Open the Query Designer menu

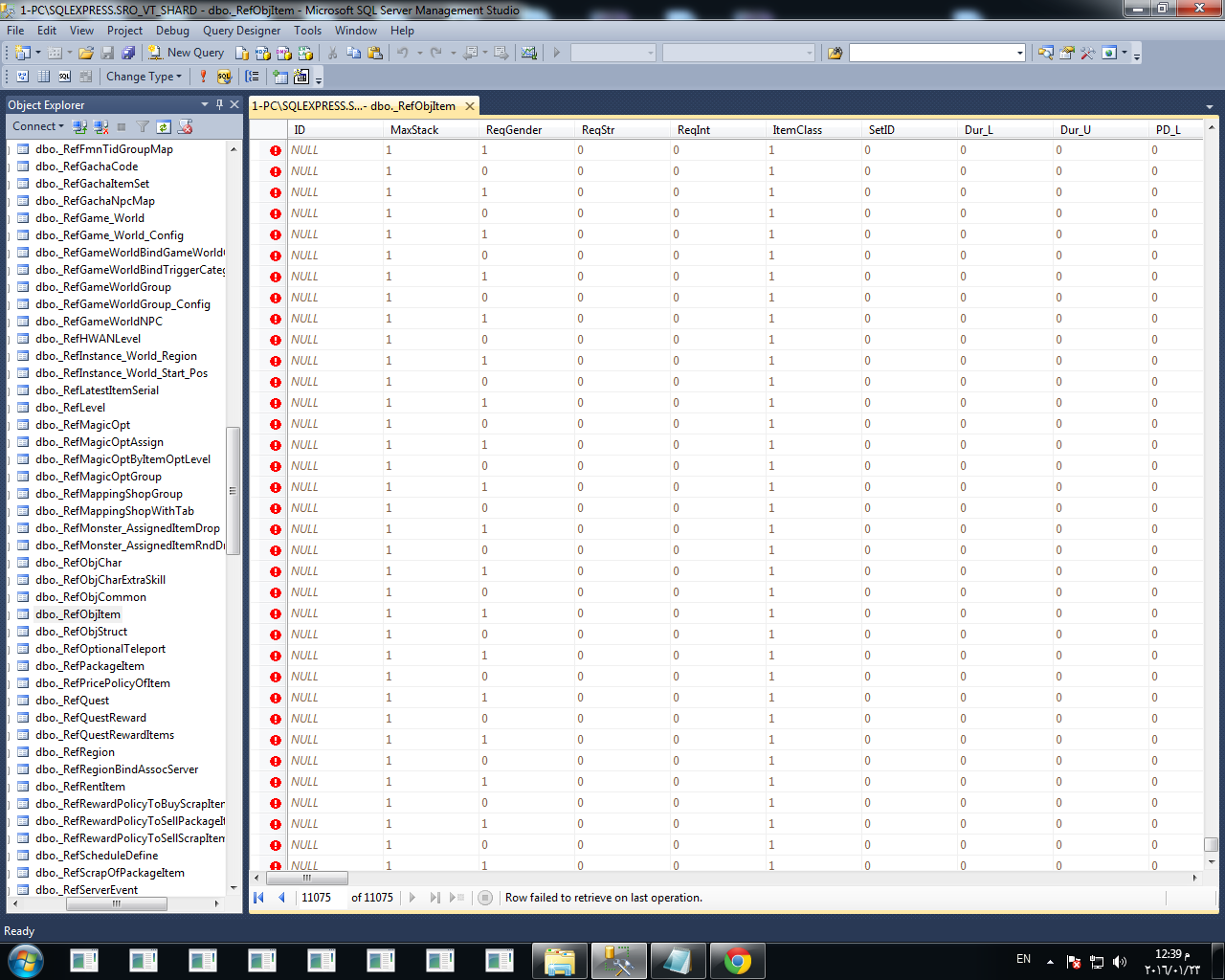tap(241, 31)
